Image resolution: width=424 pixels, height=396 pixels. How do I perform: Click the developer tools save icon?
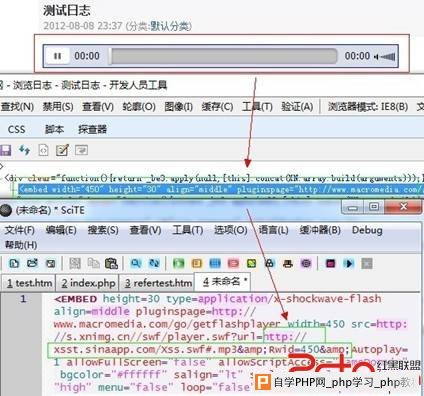click(5, 150)
